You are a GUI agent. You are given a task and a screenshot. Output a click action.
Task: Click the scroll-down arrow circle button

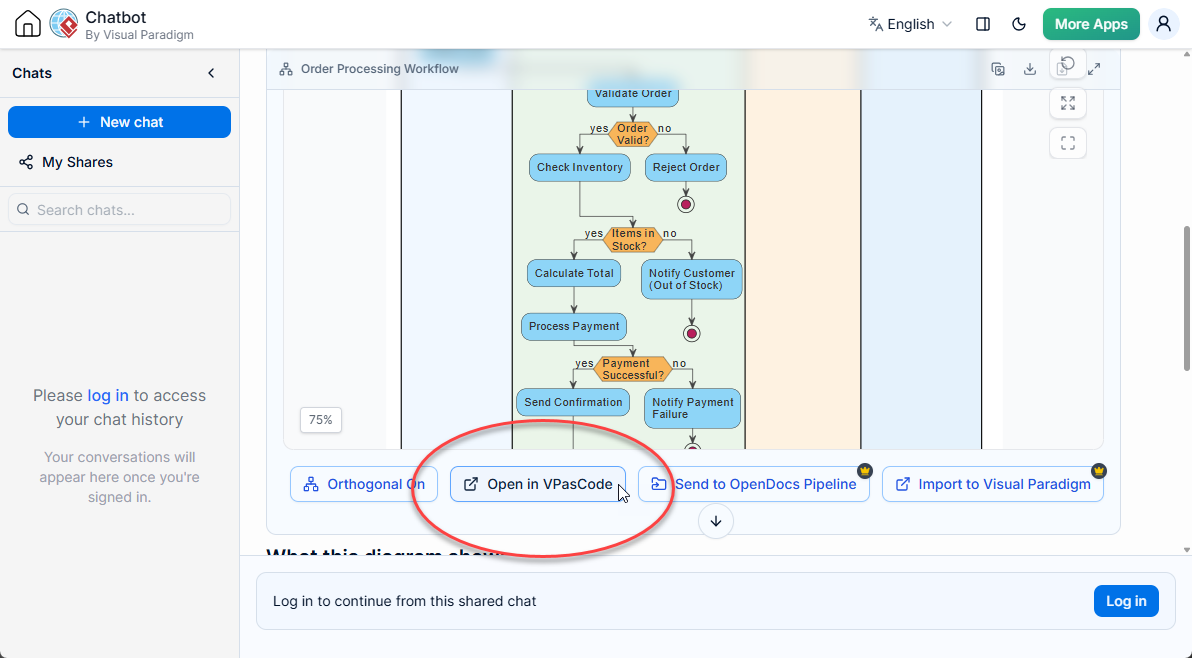715,521
